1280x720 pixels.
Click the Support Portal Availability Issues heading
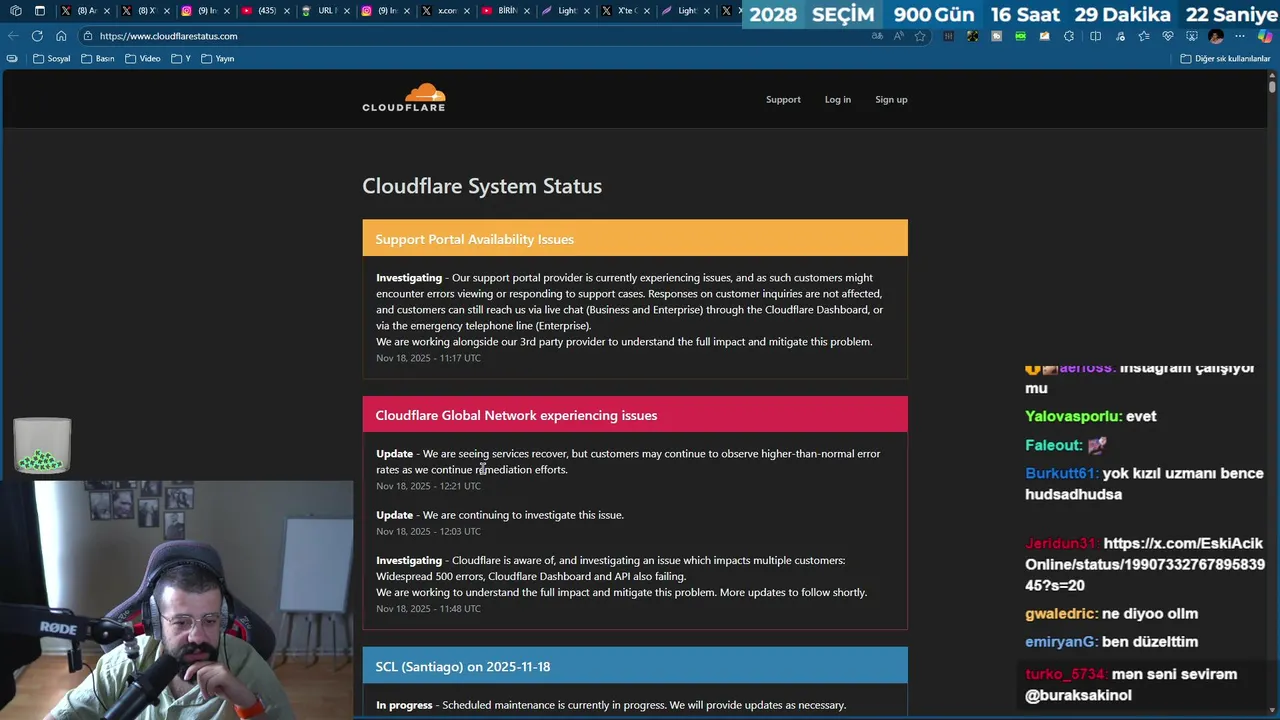click(x=474, y=239)
